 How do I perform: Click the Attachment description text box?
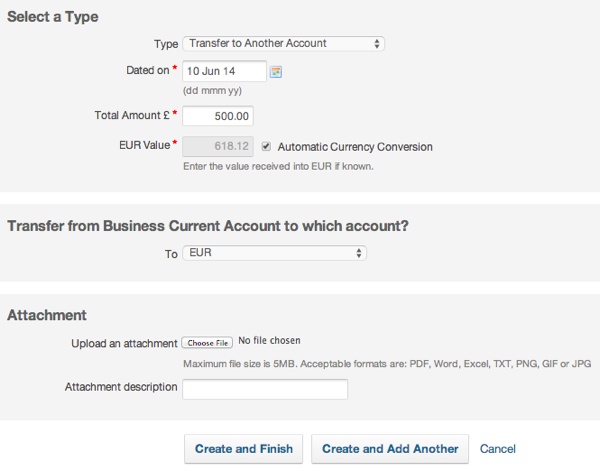pos(265,388)
